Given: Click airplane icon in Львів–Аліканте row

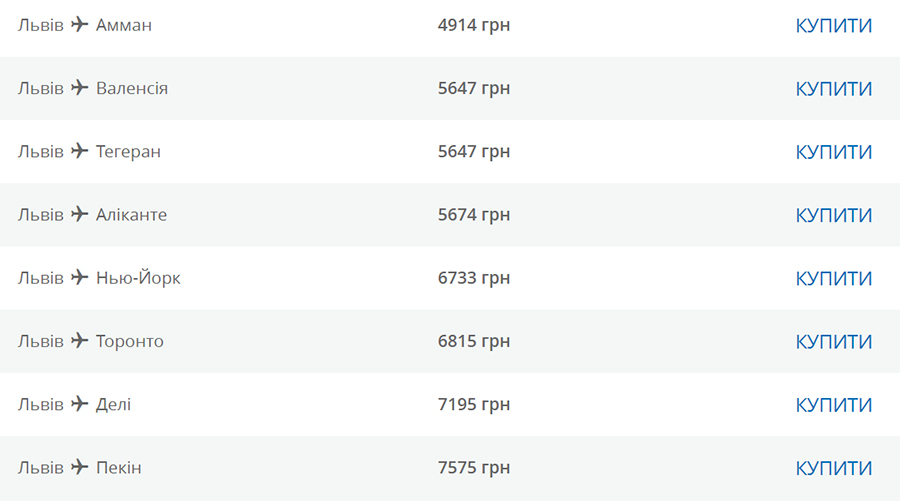Looking at the screenshot, I should (80, 214).
